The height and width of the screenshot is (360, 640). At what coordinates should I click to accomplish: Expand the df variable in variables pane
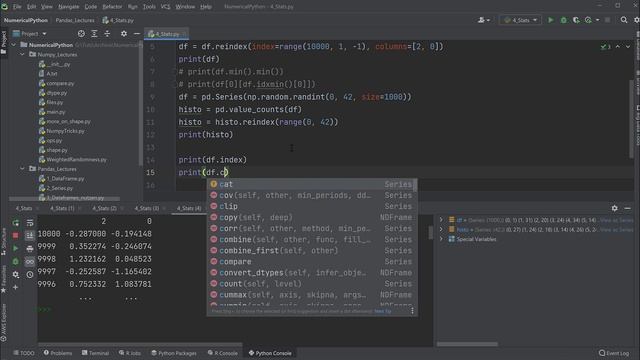(441, 220)
